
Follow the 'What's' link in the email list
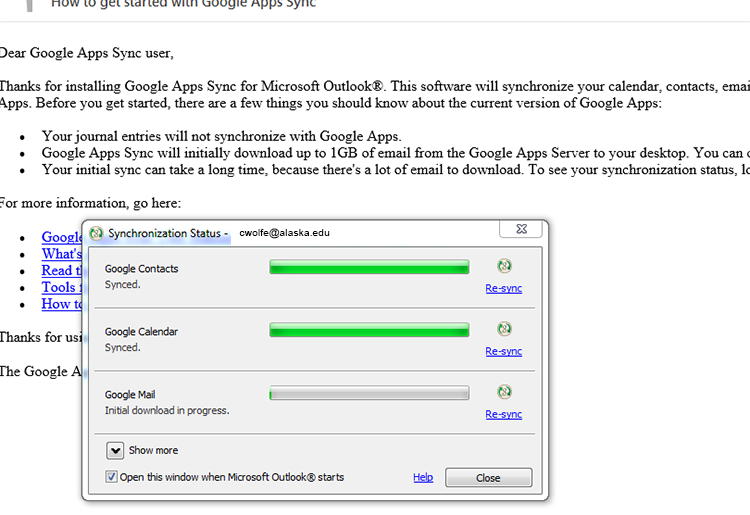click(x=61, y=254)
